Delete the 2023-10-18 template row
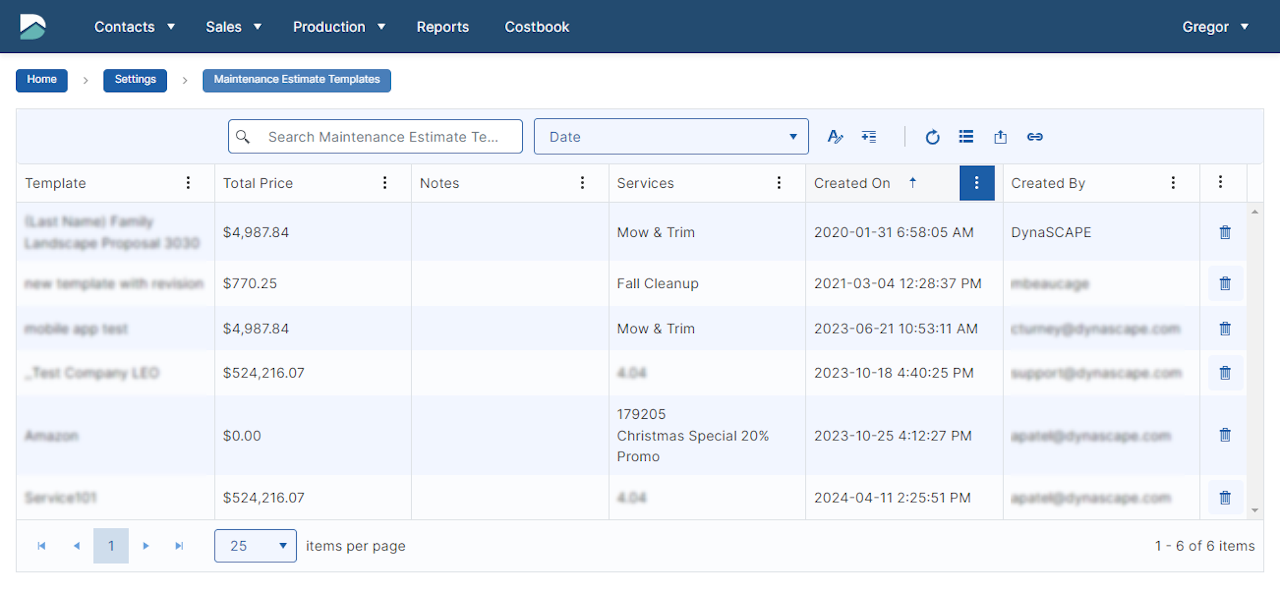 1225,373
